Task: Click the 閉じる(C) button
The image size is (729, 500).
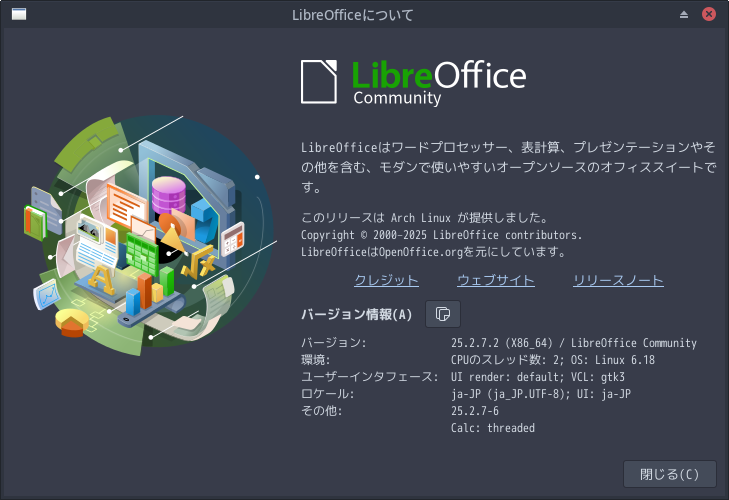Action: pyautogui.click(x=669, y=474)
